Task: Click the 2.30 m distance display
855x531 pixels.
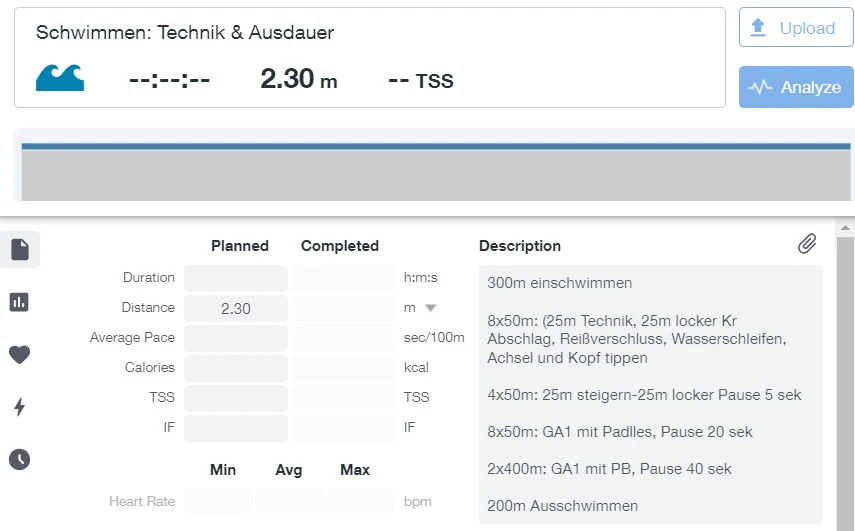Action: coord(299,79)
